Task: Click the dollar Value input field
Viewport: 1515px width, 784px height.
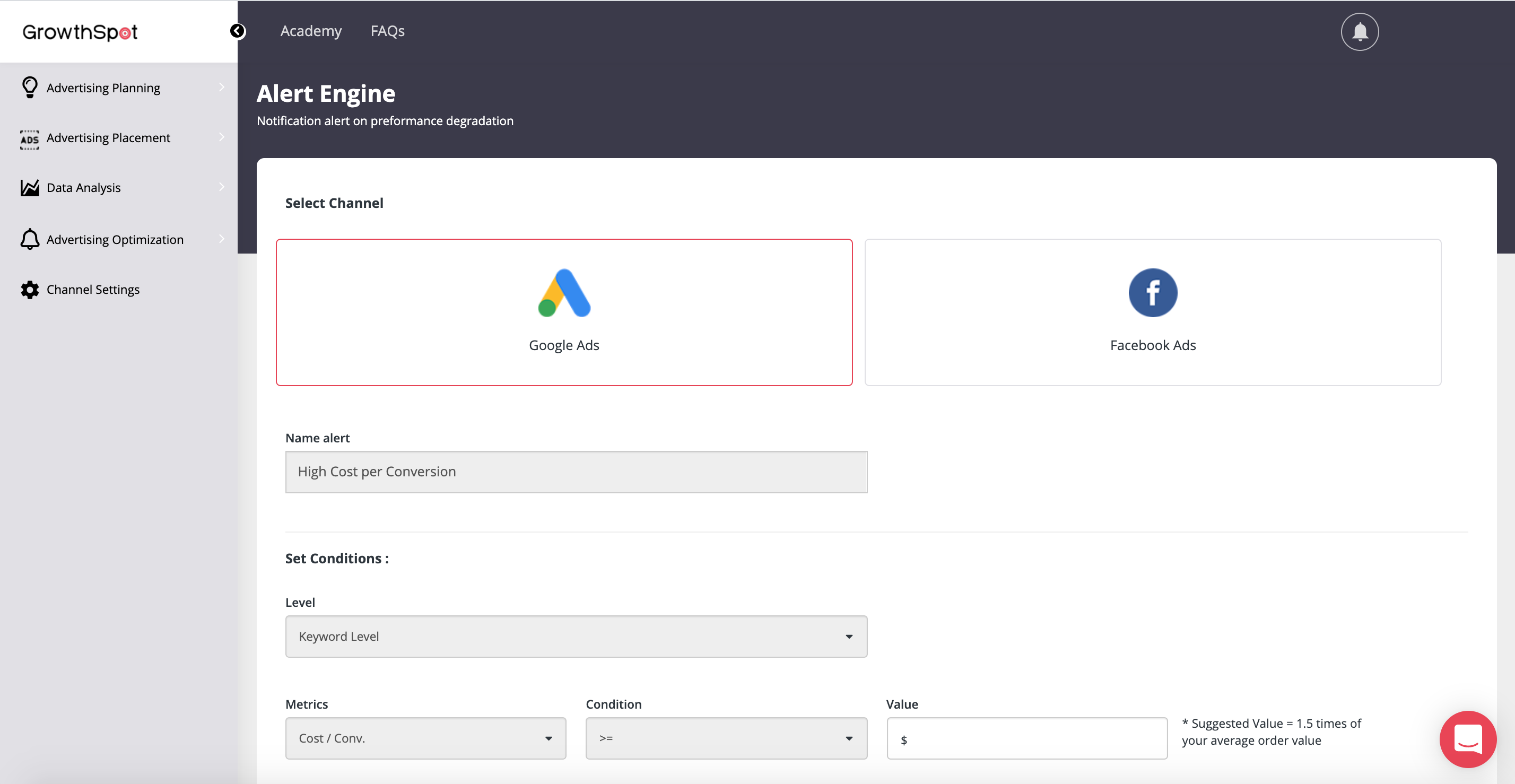Action: pos(1027,738)
